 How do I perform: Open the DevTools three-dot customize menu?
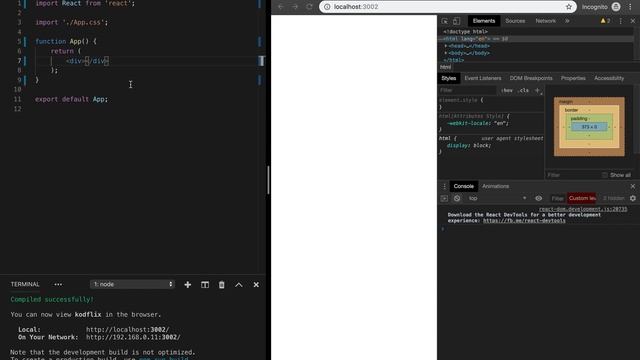pos(620,21)
